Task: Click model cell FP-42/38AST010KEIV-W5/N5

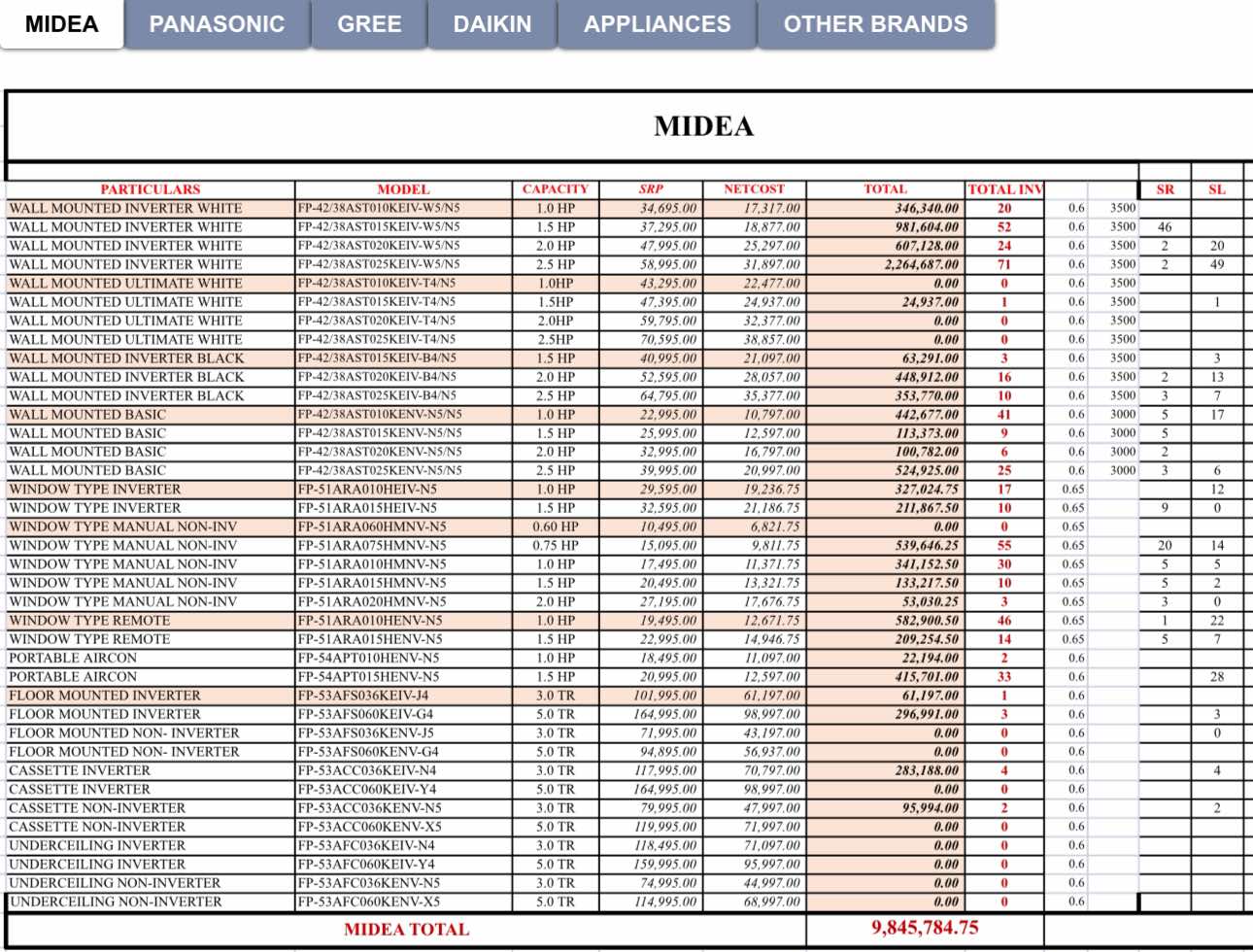Action: [403, 208]
